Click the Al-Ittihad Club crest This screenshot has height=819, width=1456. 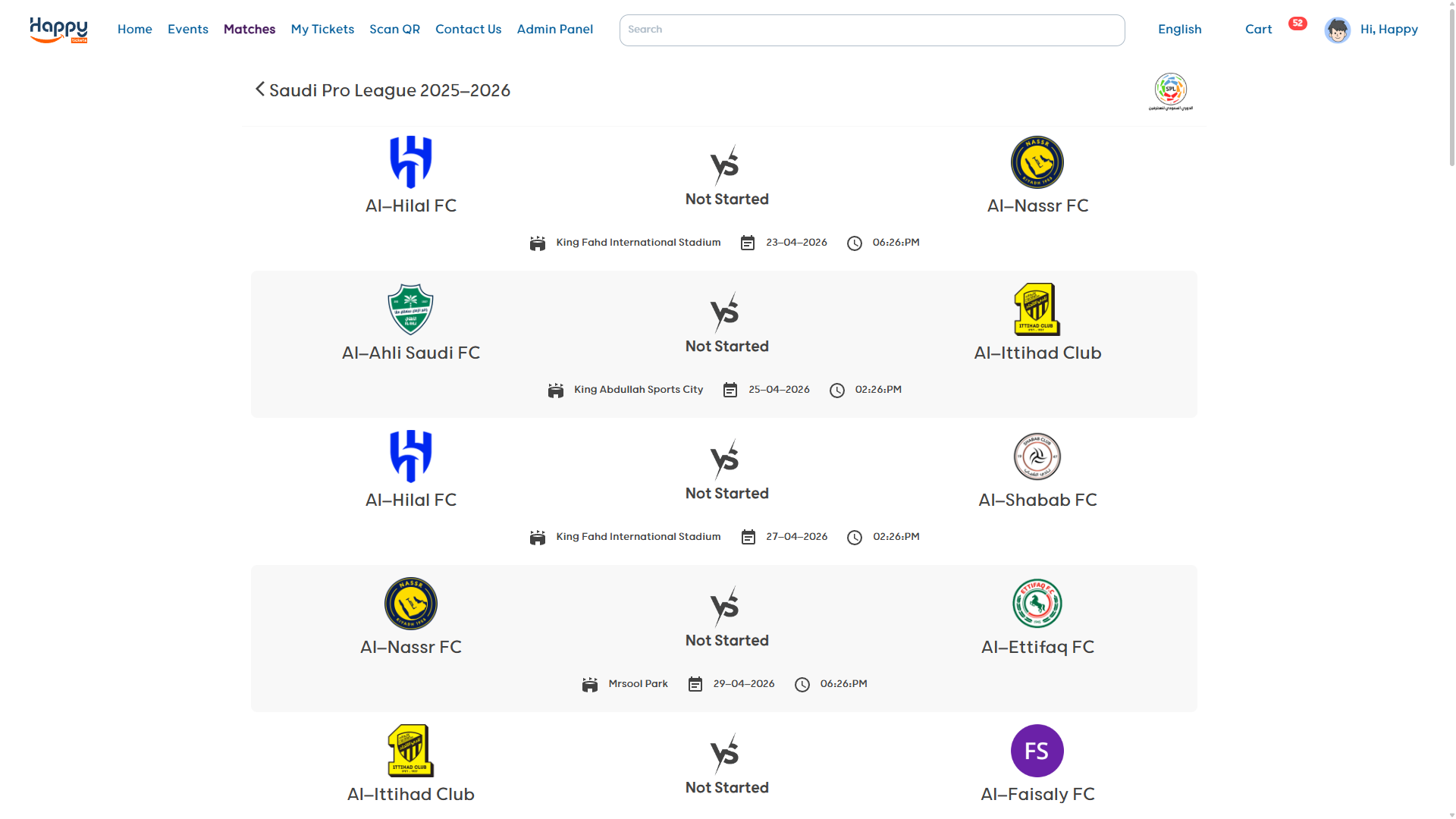point(1037,309)
